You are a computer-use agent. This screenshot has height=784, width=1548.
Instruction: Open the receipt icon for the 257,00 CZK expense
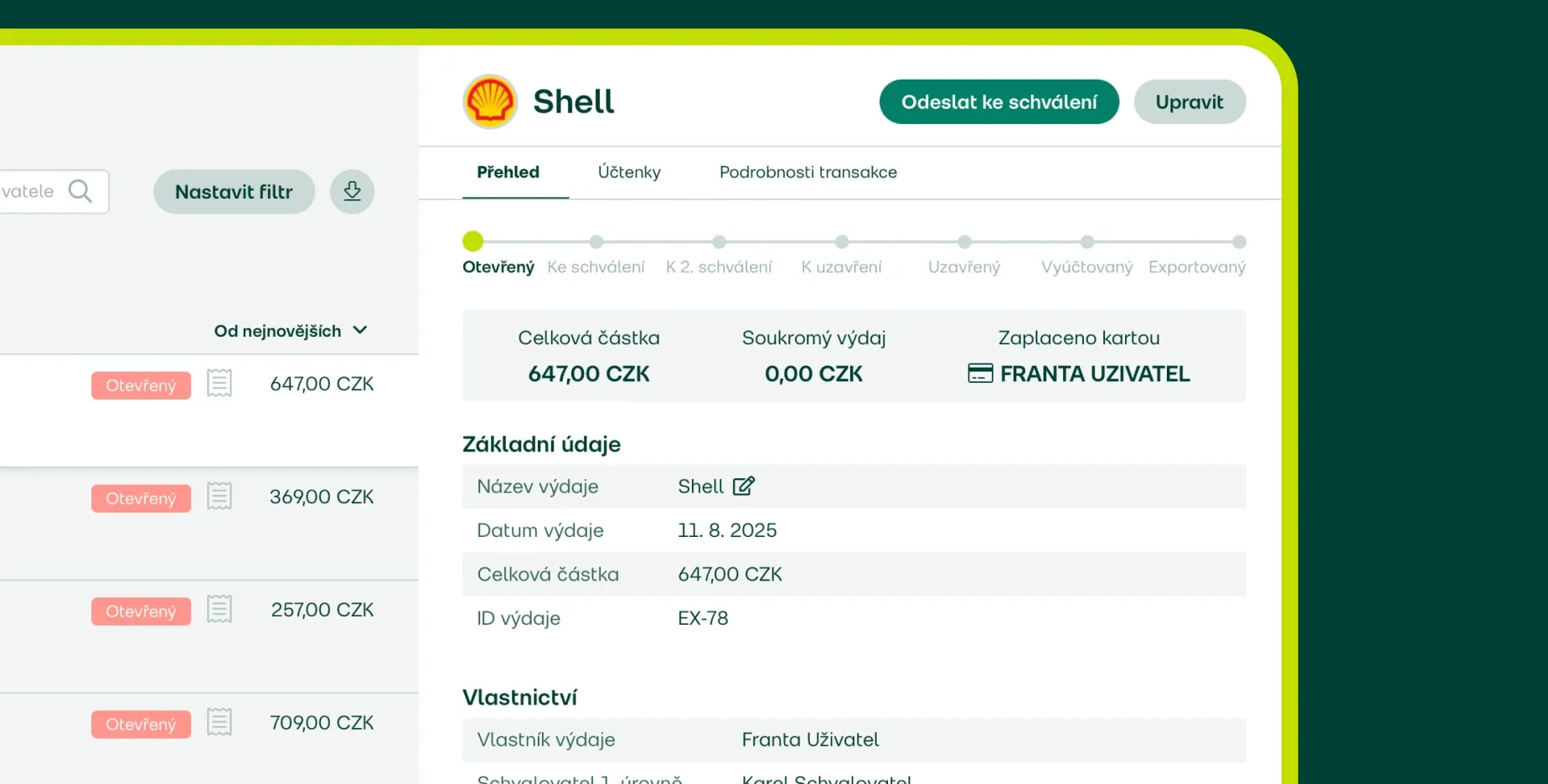coord(219,609)
